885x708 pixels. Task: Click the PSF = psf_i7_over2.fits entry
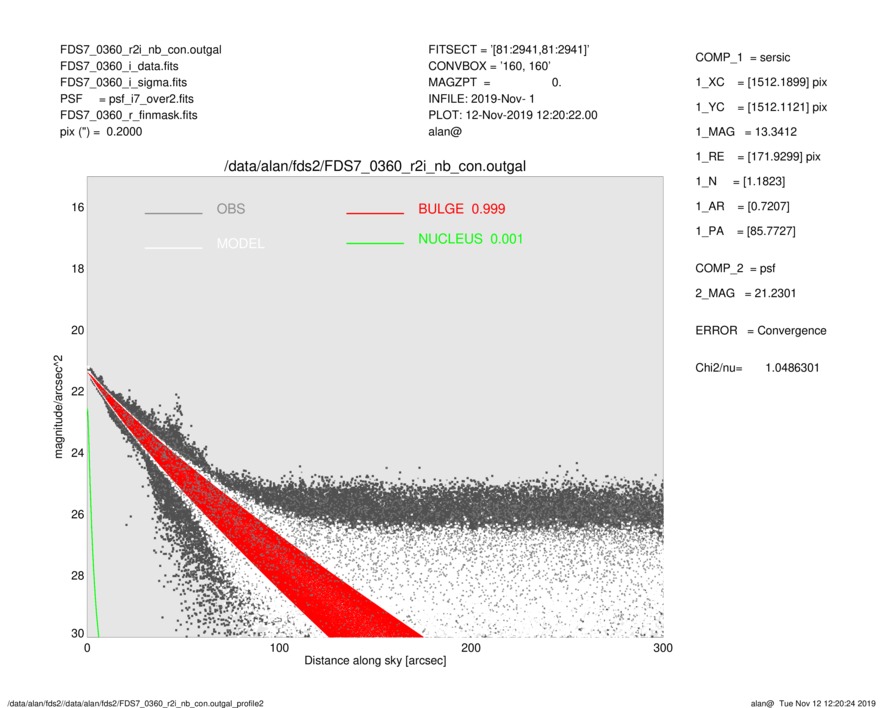128,98
